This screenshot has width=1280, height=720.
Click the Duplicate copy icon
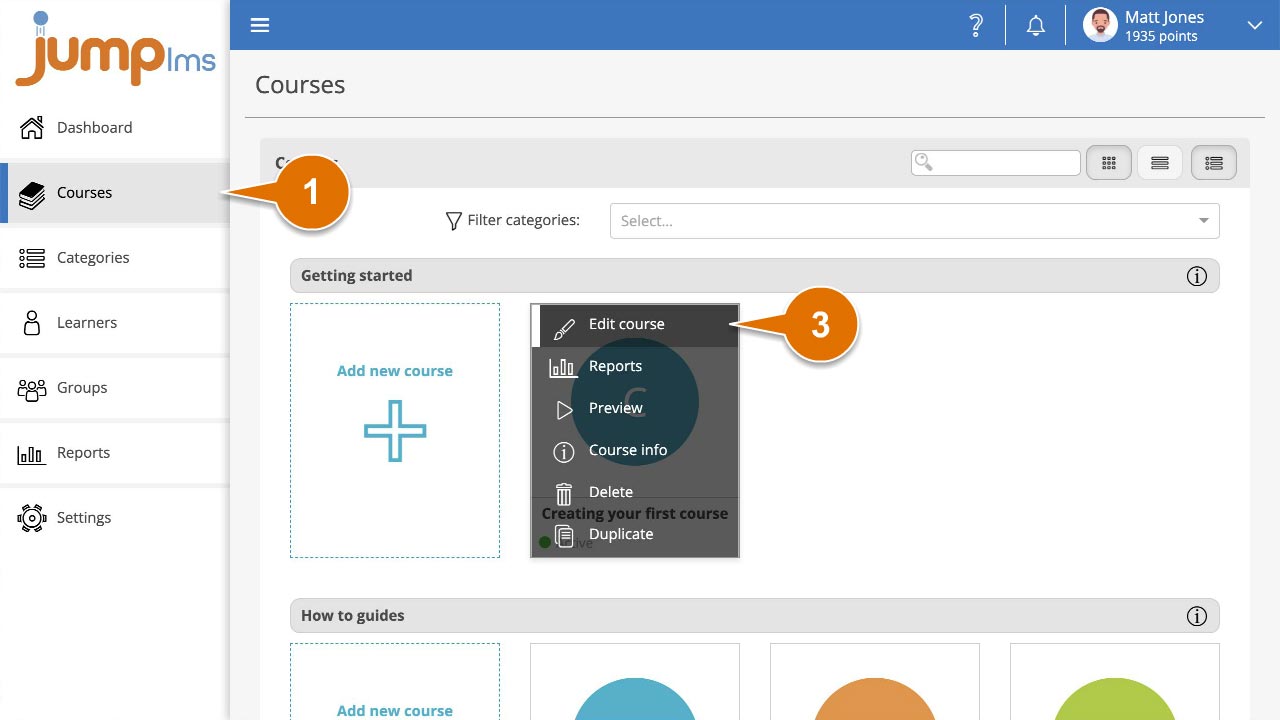click(564, 536)
